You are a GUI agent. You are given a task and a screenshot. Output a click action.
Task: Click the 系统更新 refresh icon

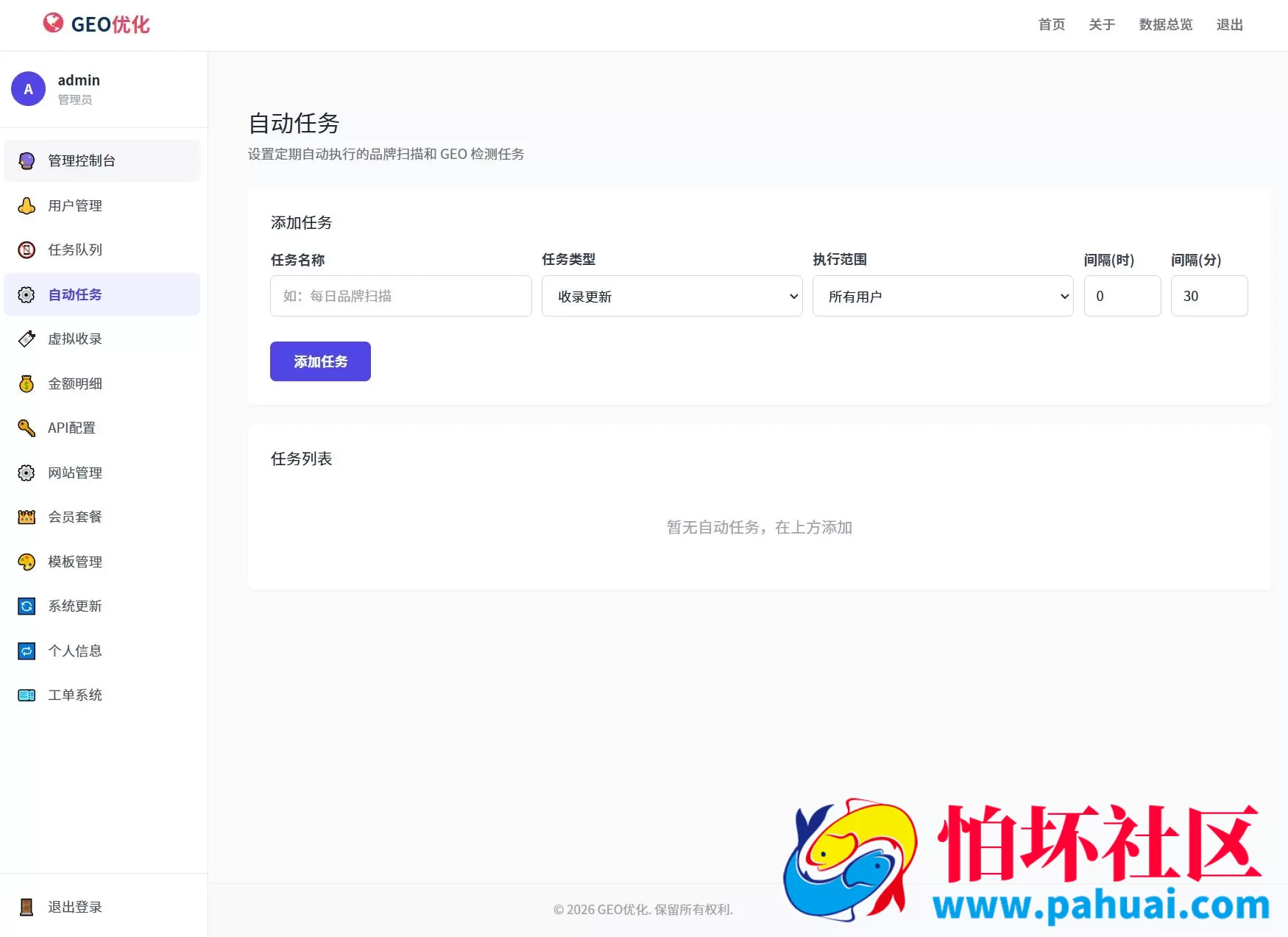pyautogui.click(x=26, y=606)
